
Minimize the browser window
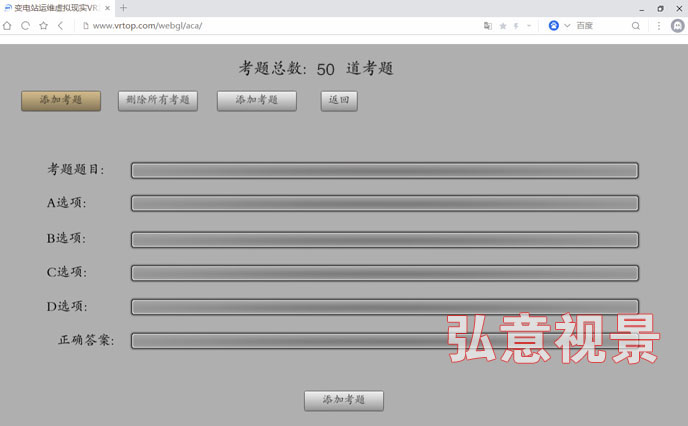pos(642,9)
